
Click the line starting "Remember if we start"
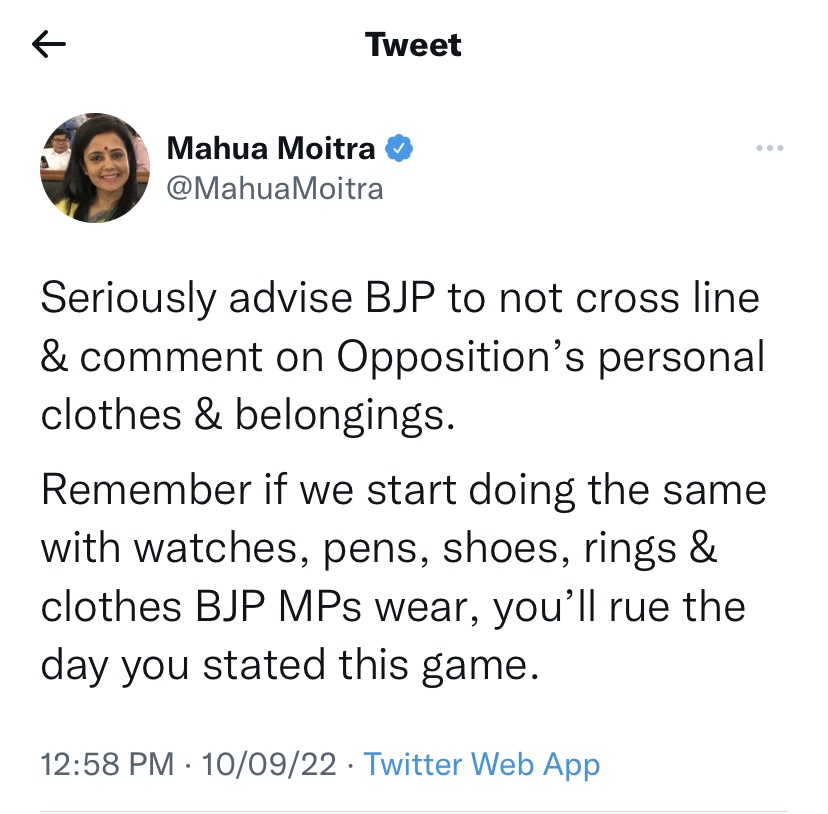(403, 490)
